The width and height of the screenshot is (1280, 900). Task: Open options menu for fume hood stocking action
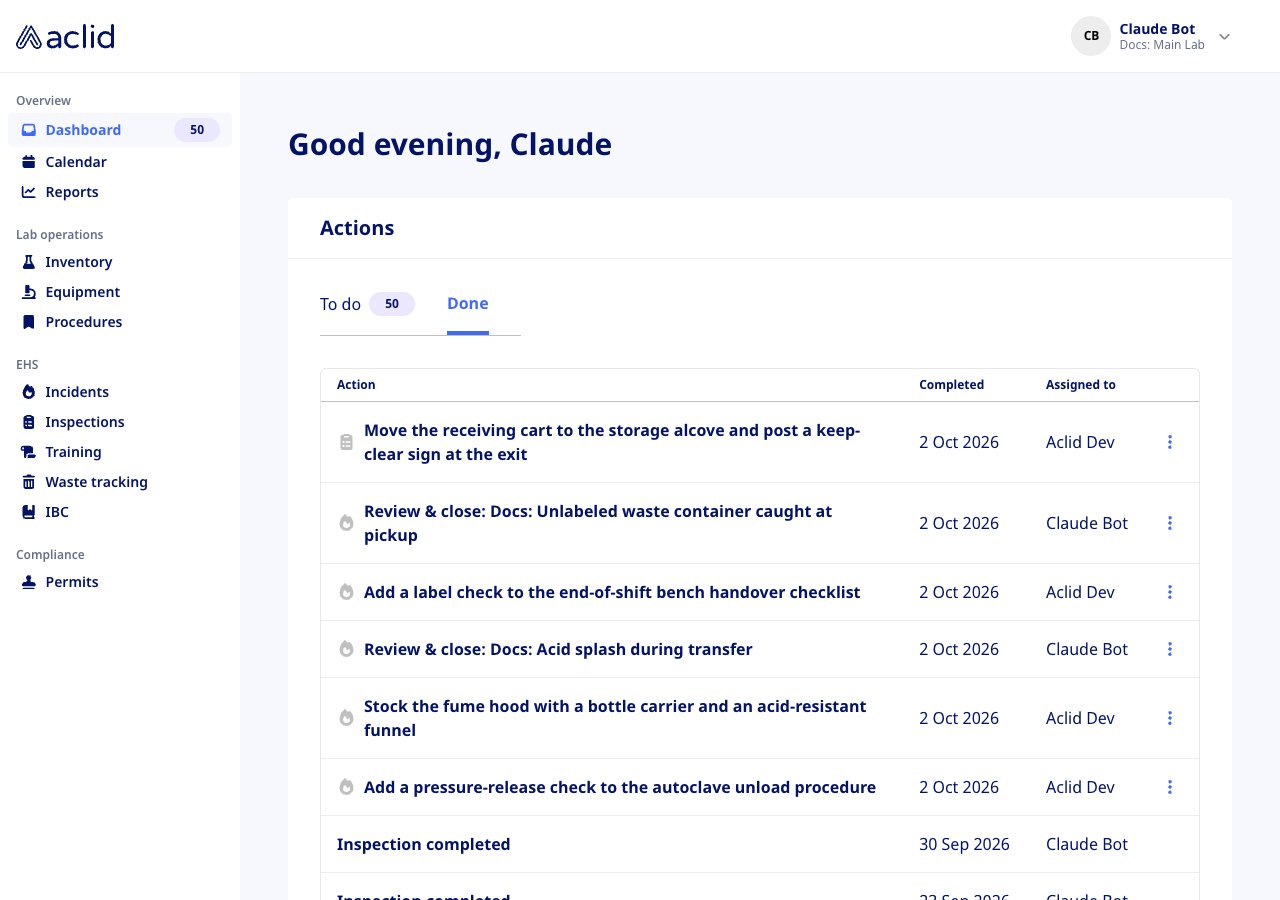(1170, 718)
